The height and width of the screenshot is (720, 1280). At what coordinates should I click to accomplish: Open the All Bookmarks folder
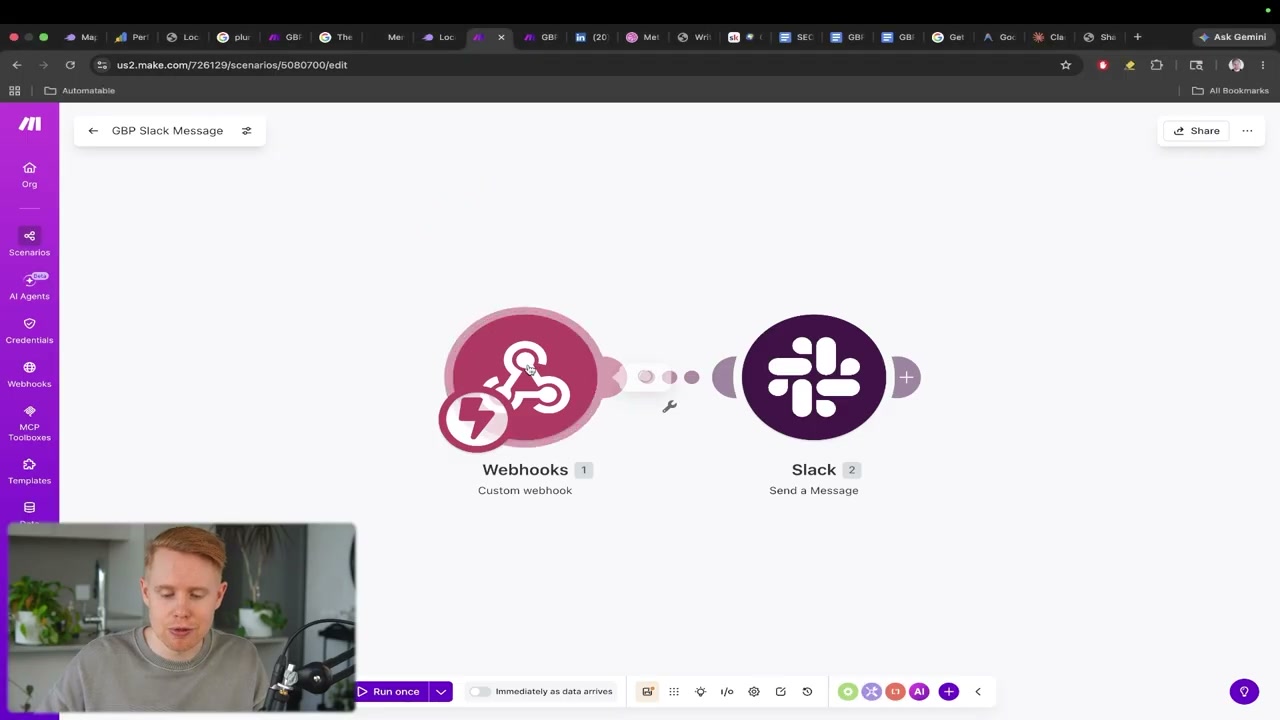1230,91
